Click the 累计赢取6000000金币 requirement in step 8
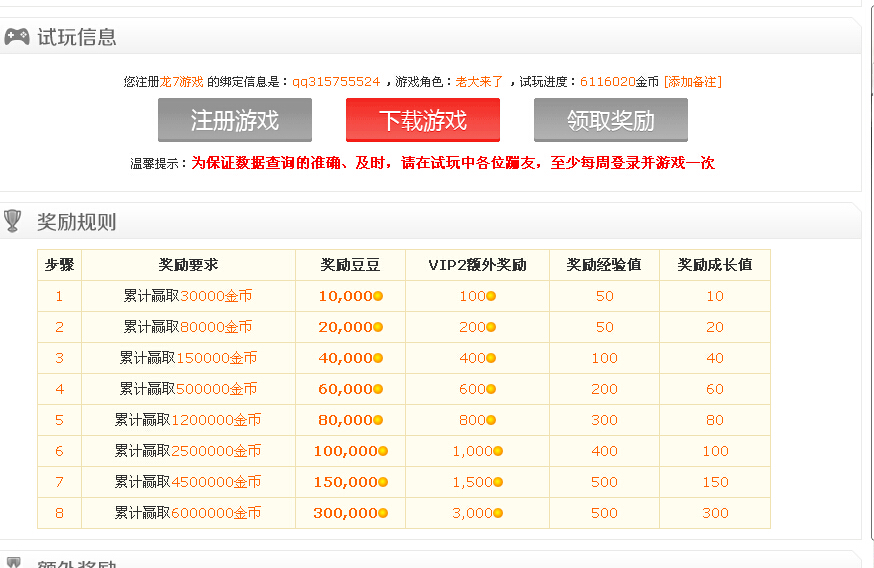Screen dimensions: 874x568 [188, 513]
